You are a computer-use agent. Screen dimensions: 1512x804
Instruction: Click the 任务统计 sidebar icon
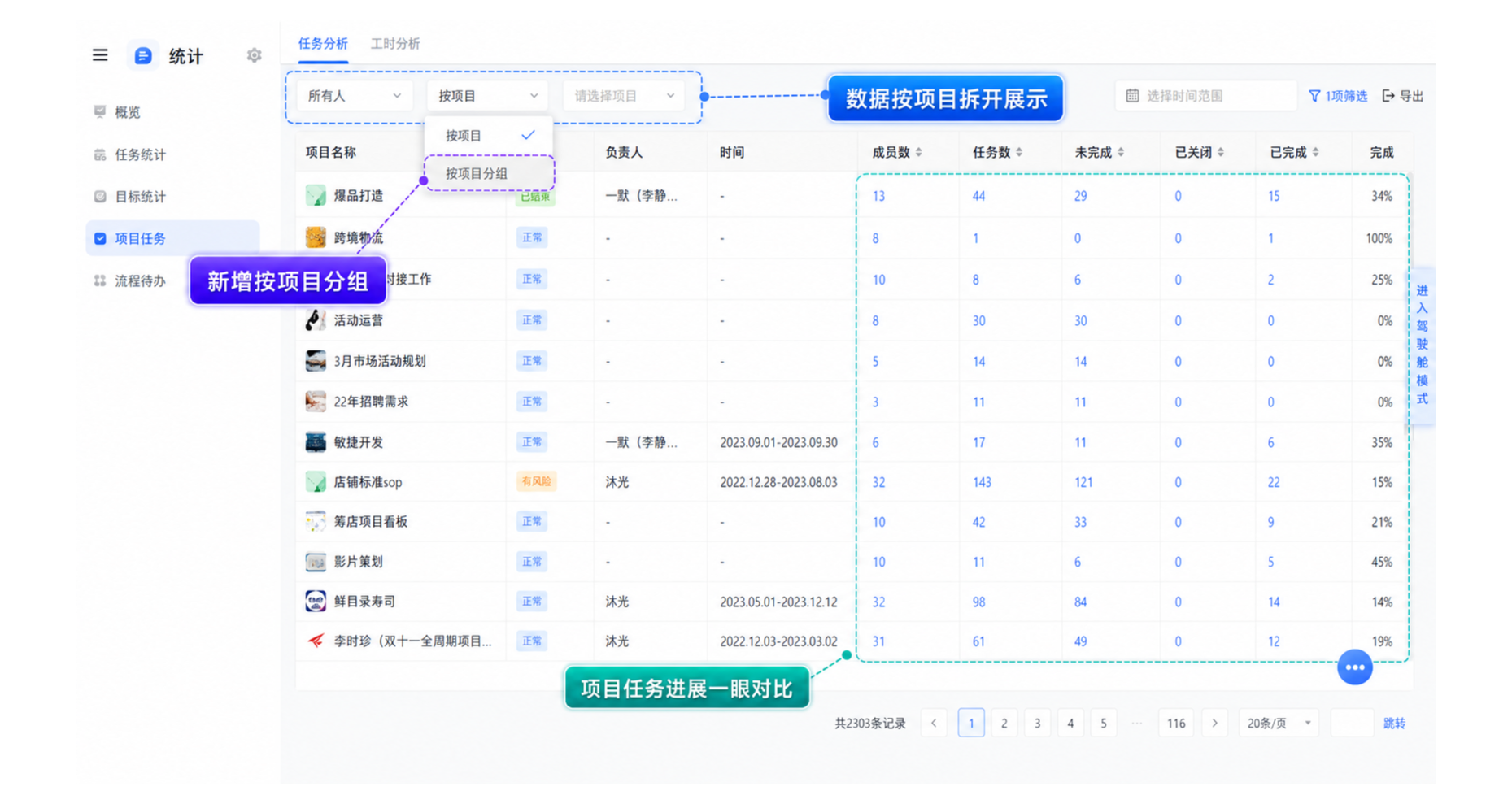pyautogui.click(x=100, y=154)
